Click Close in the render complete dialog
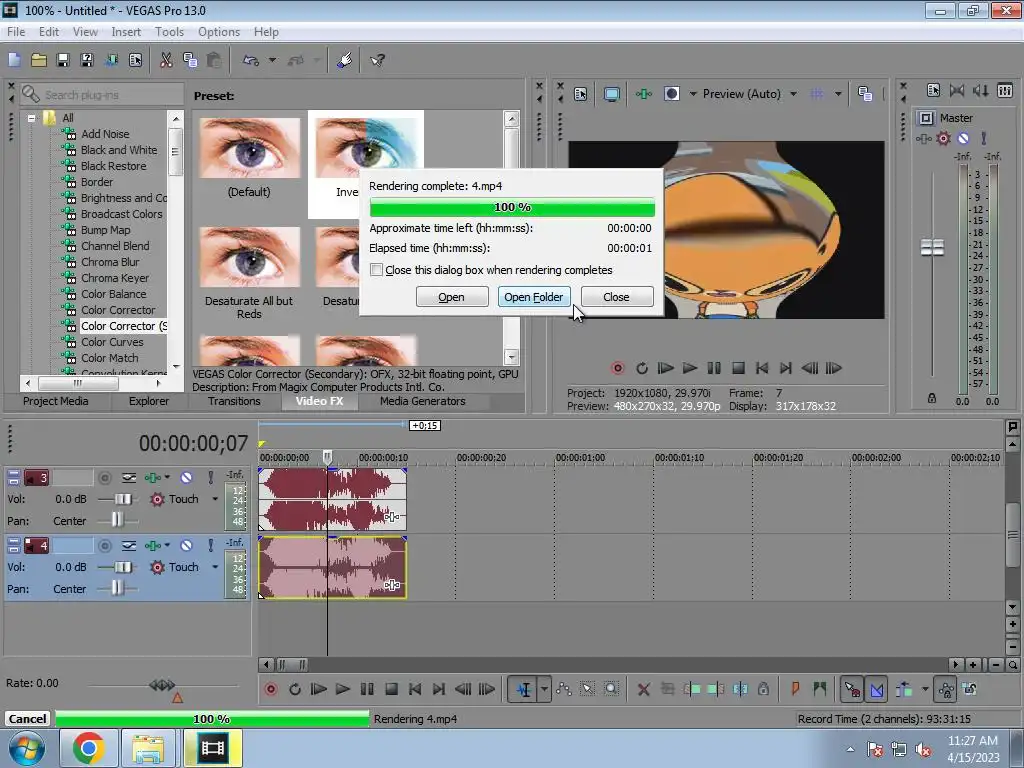The image size is (1024, 768). tap(616, 297)
